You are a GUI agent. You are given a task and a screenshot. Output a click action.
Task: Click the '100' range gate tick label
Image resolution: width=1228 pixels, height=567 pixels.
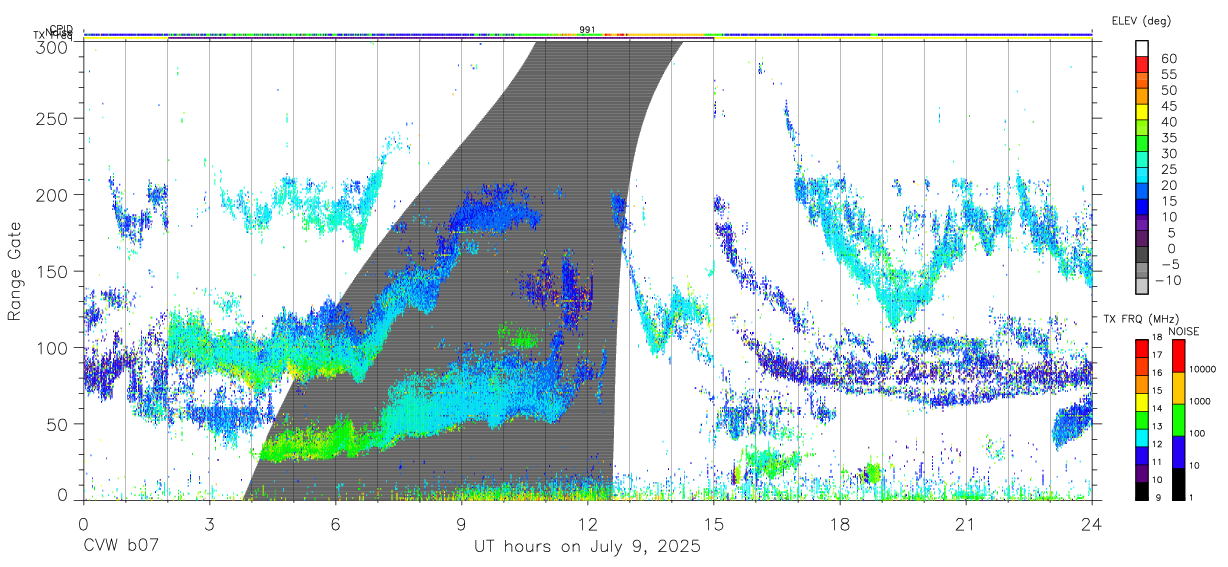tap(54, 347)
